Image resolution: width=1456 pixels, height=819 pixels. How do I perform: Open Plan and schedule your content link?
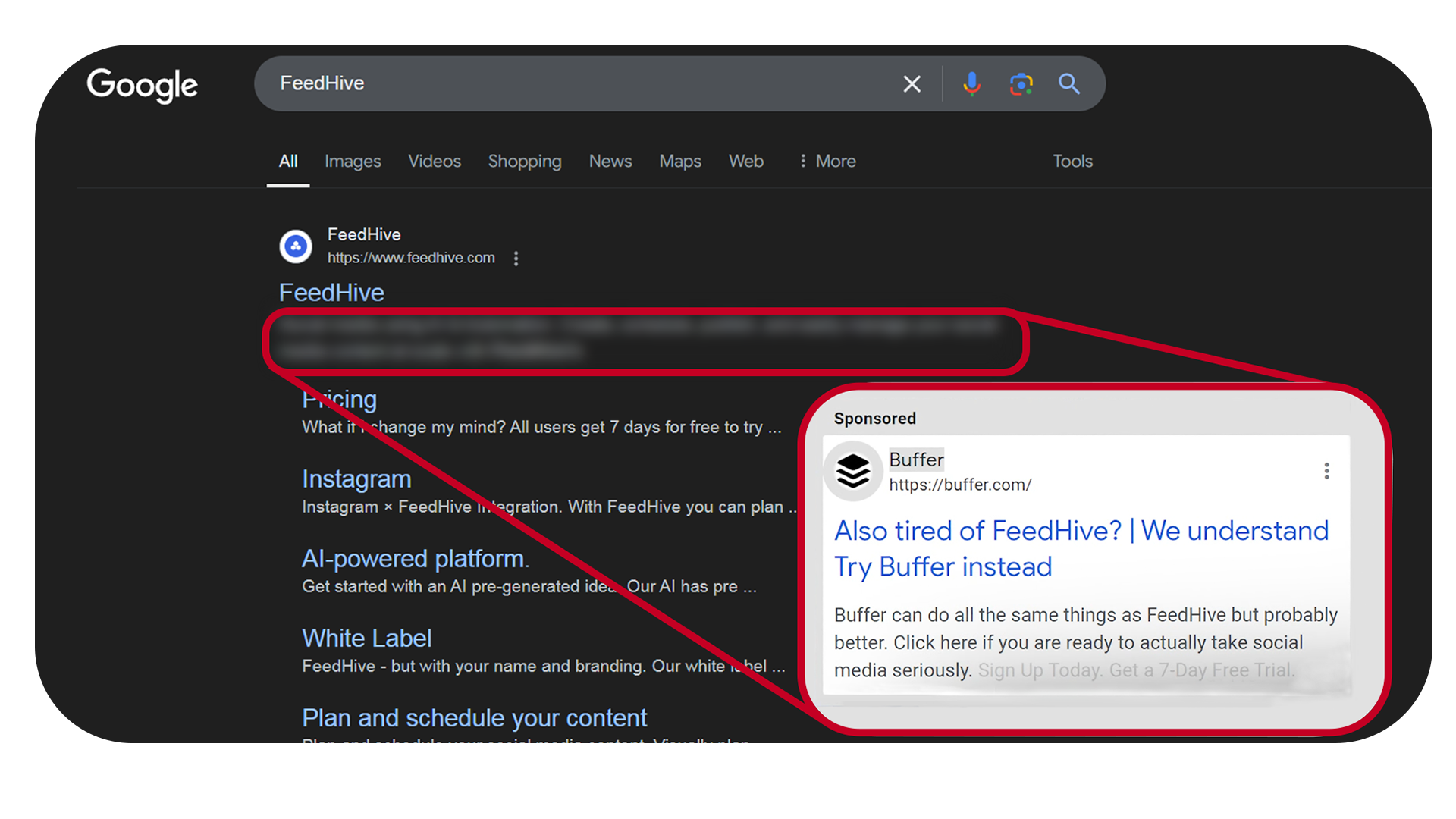(474, 718)
